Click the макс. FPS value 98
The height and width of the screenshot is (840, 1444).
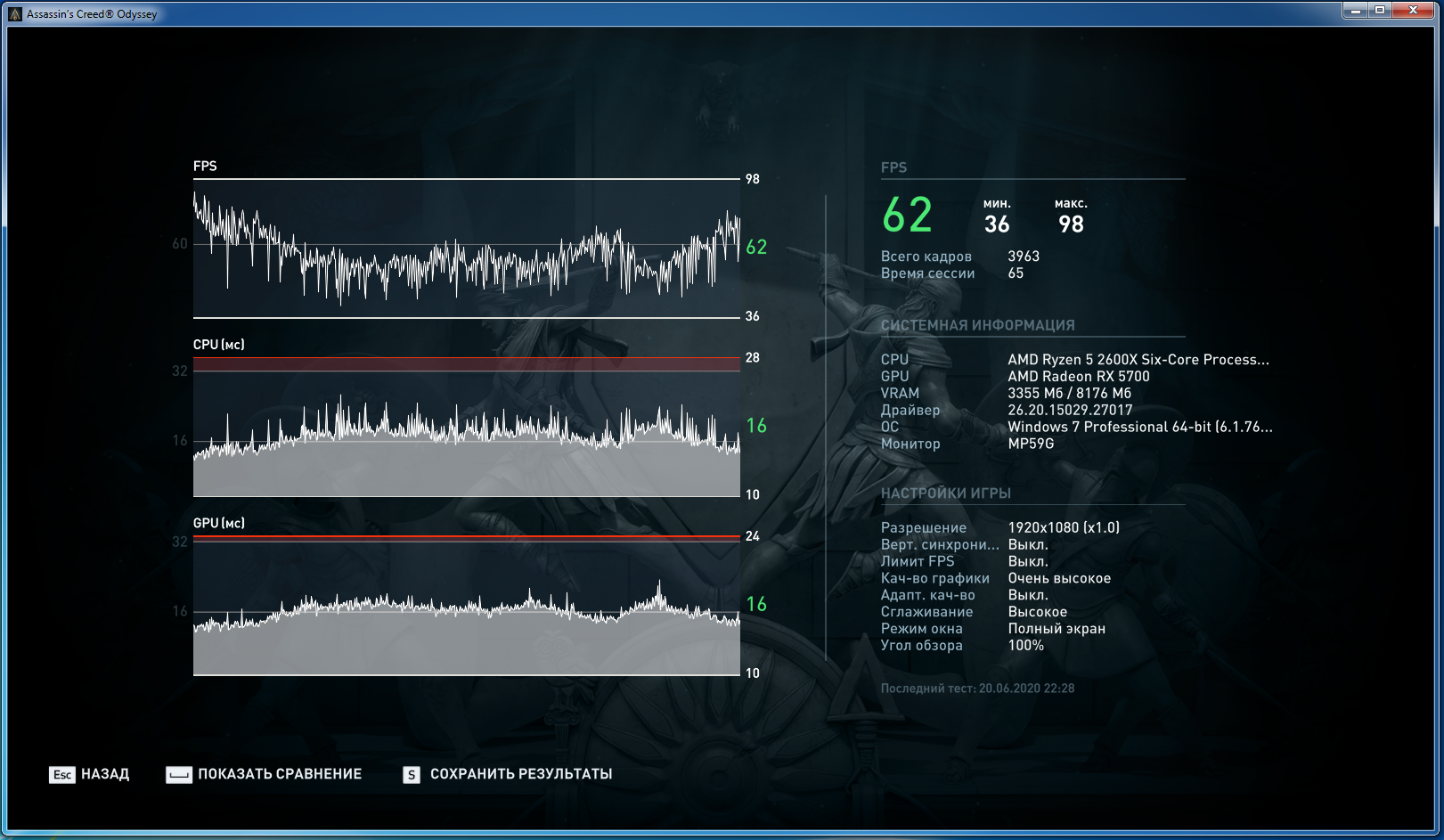[x=1071, y=224]
